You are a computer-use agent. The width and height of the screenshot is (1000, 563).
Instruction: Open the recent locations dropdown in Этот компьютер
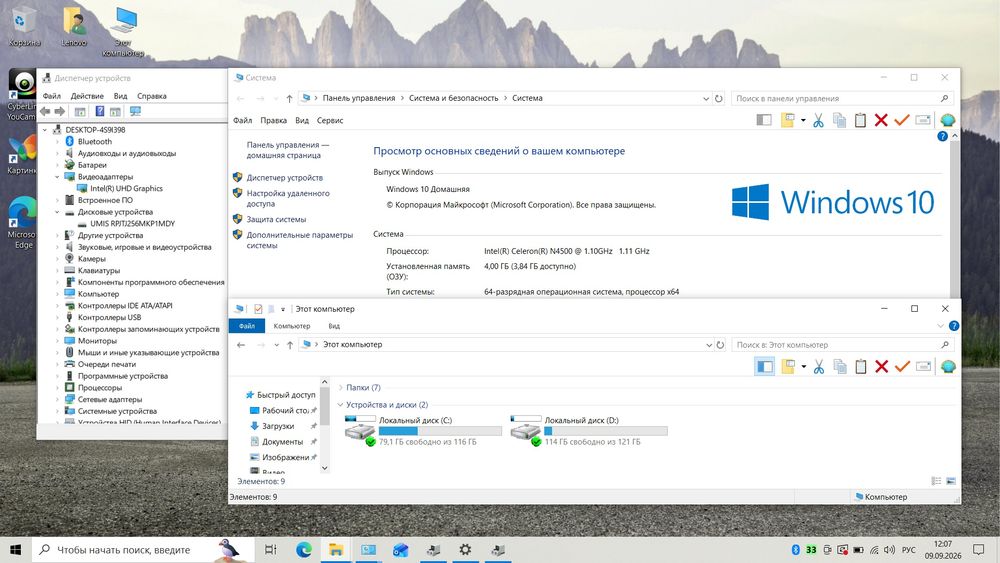pyautogui.click(x=276, y=345)
